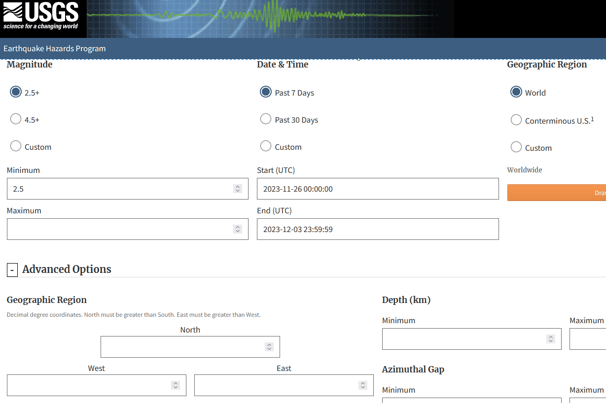Focus the North coordinate field
The height and width of the screenshot is (403, 606).
point(190,347)
